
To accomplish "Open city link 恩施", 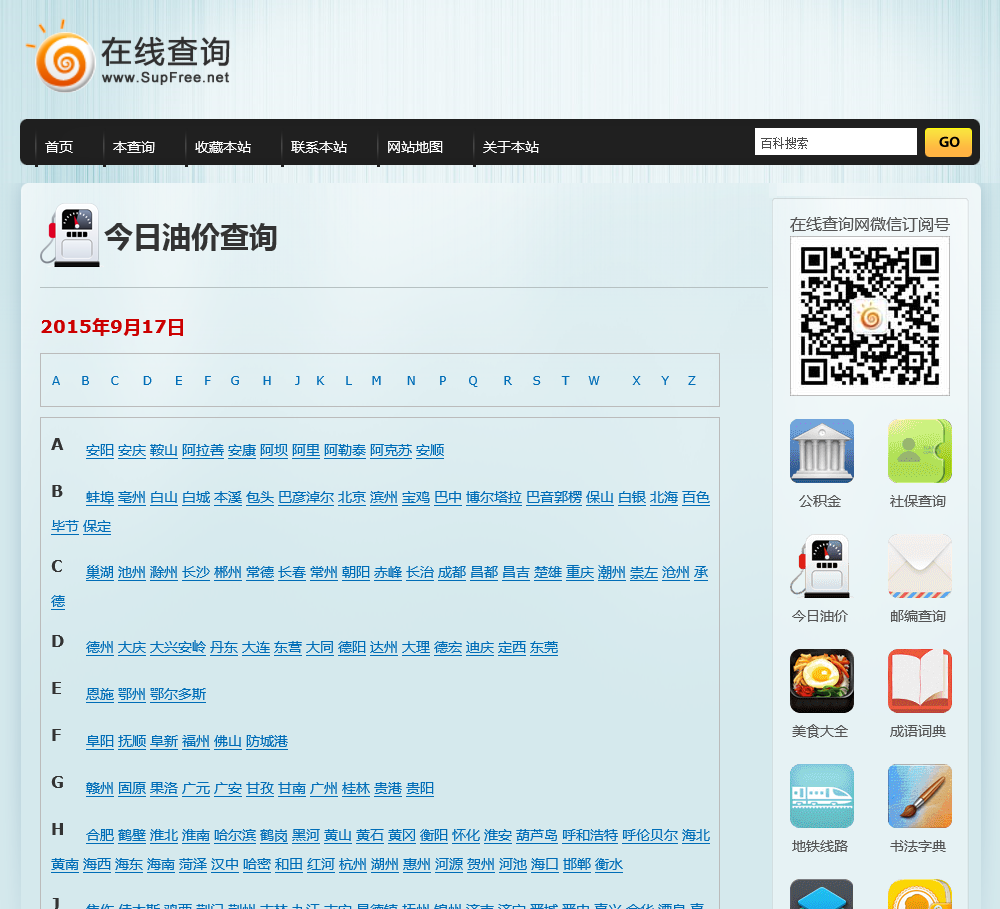I will [100, 695].
